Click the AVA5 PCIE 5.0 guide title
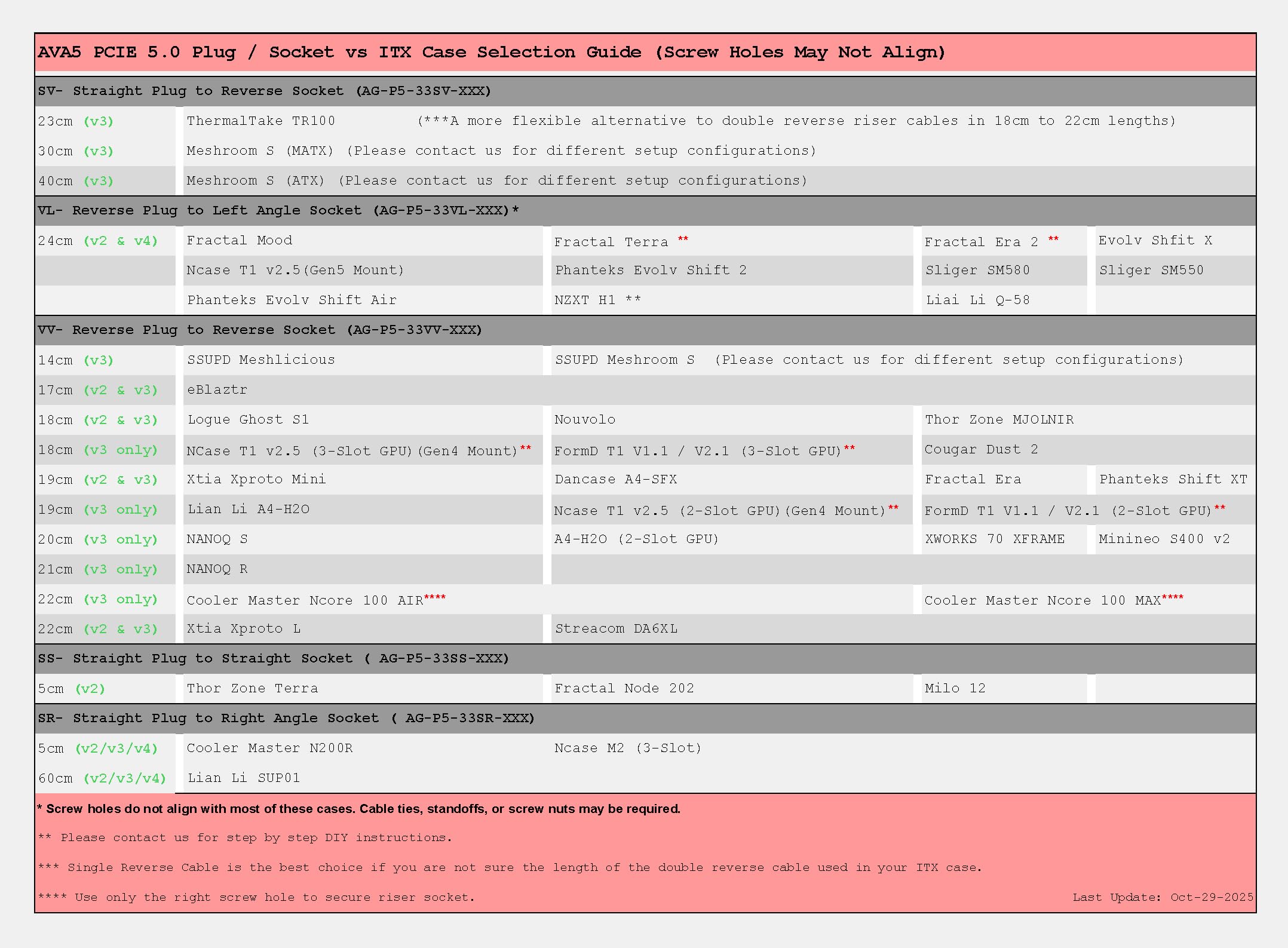The height and width of the screenshot is (948, 1288). 490,52
